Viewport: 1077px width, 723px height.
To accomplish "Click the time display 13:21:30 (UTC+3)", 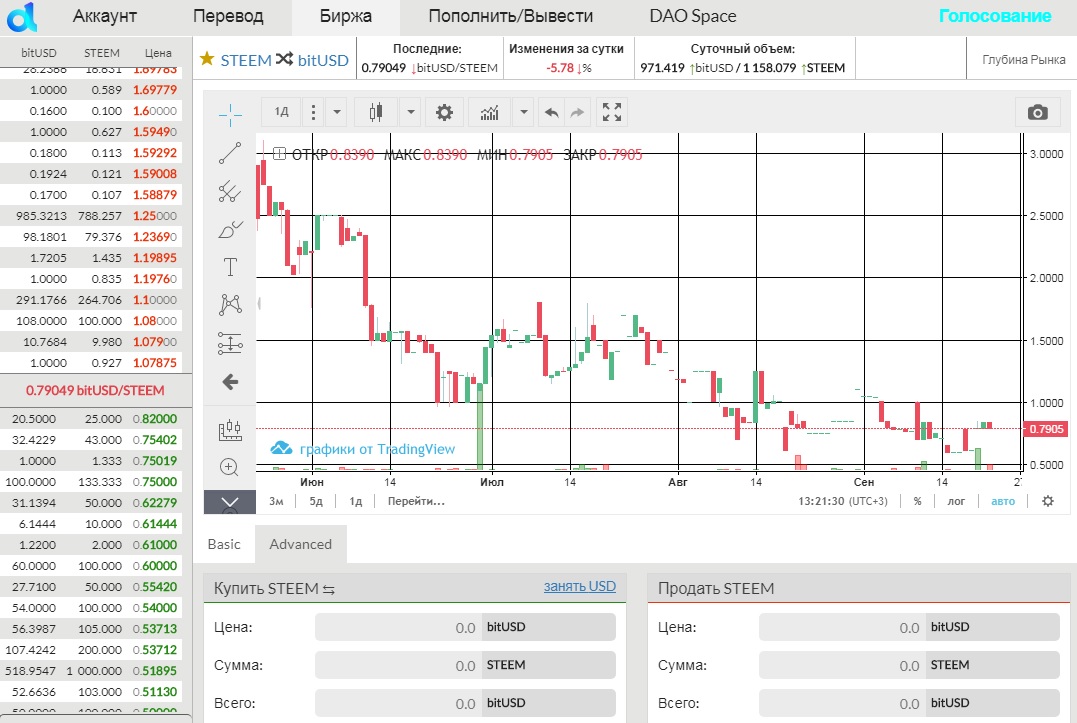I will [x=842, y=501].
